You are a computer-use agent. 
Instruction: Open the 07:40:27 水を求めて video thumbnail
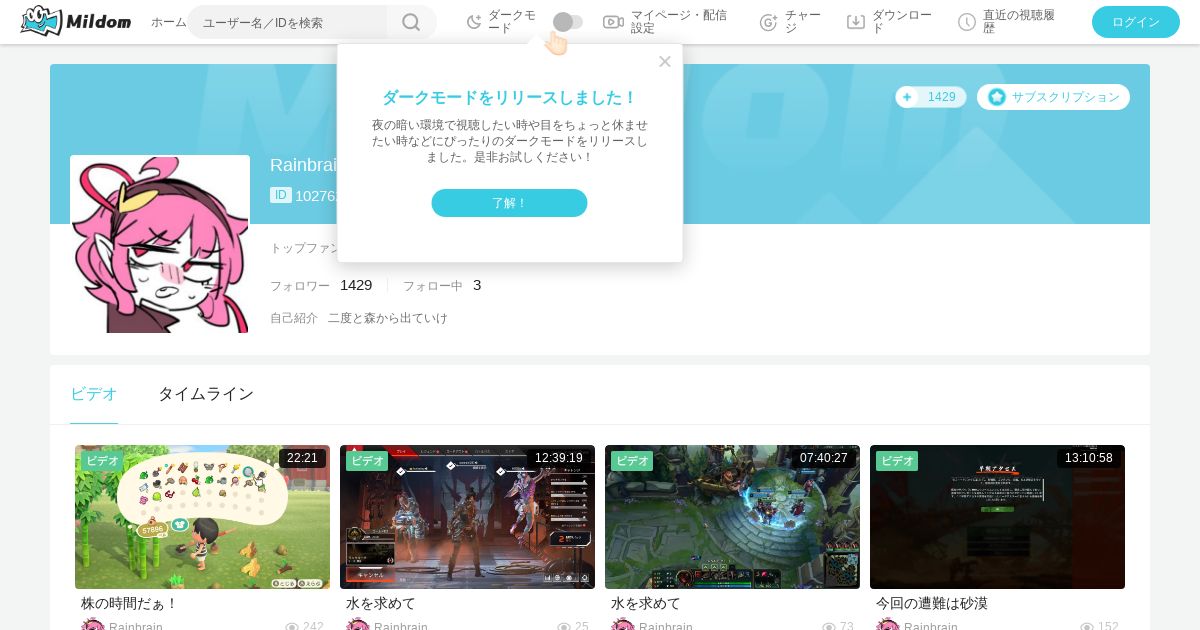pos(732,517)
